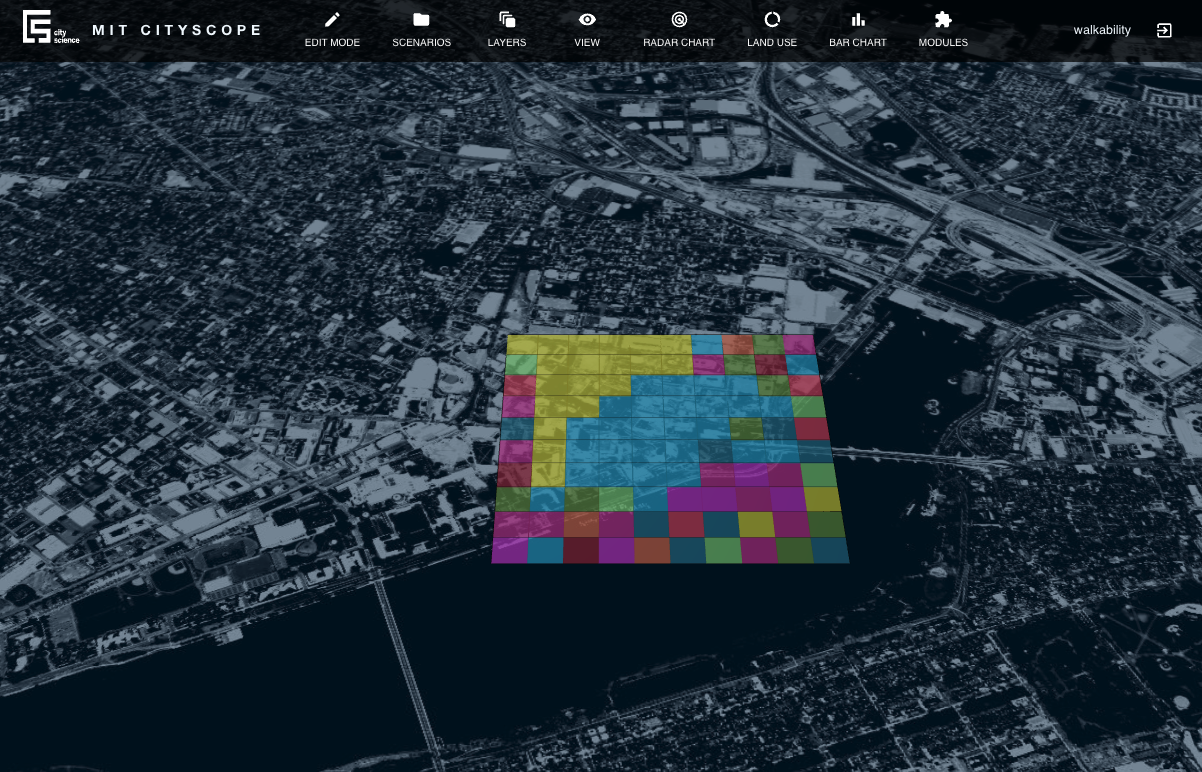Select the Edit Mode pencil icon
The image size is (1202, 772).
pos(332,18)
